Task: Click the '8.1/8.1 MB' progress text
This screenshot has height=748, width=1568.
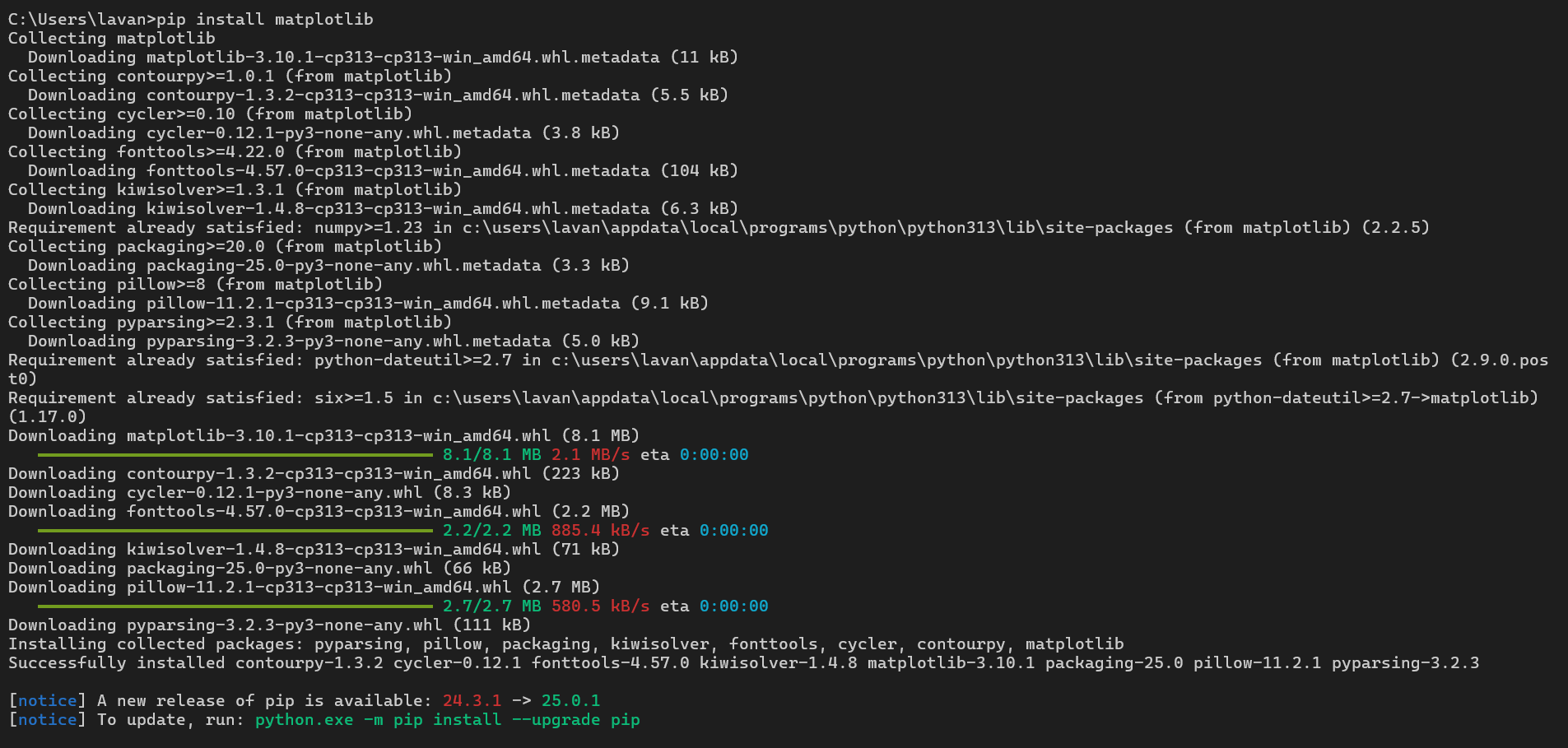Action: point(491,454)
